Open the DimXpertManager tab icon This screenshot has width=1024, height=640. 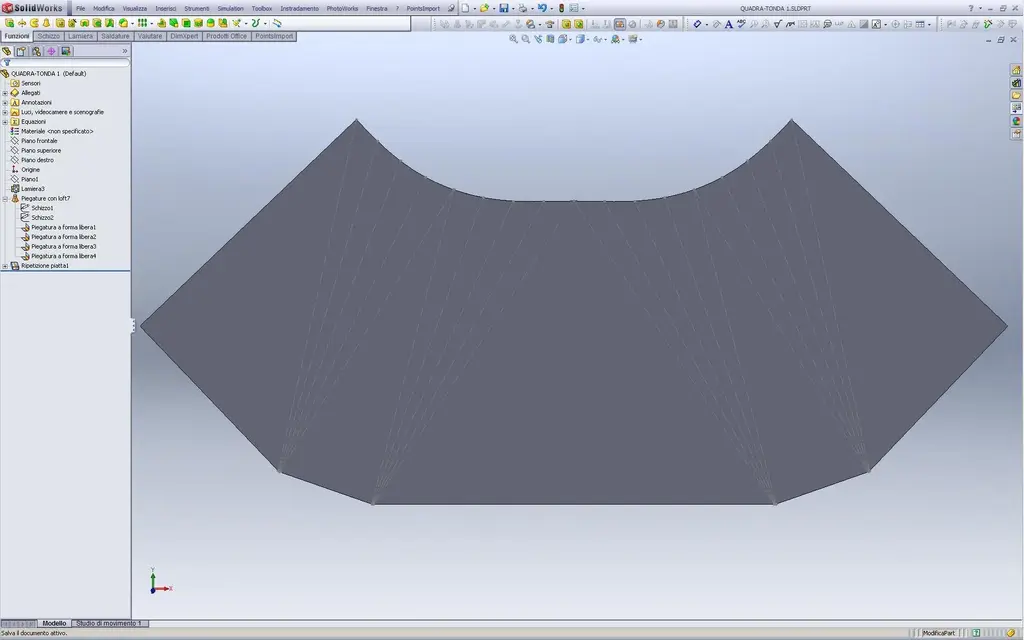click(51, 51)
